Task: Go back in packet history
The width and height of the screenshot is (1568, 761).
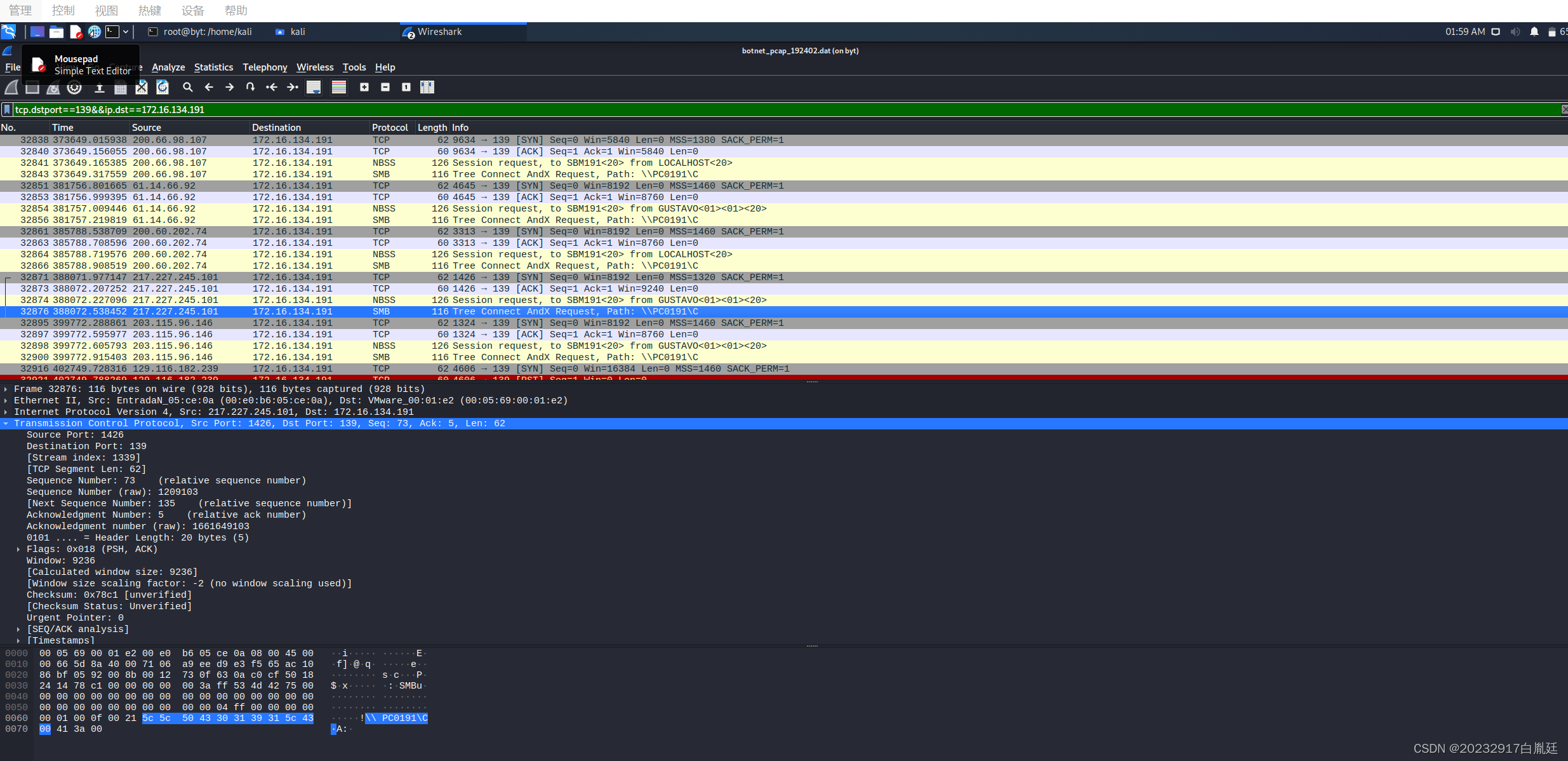Action: pyautogui.click(x=209, y=87)
